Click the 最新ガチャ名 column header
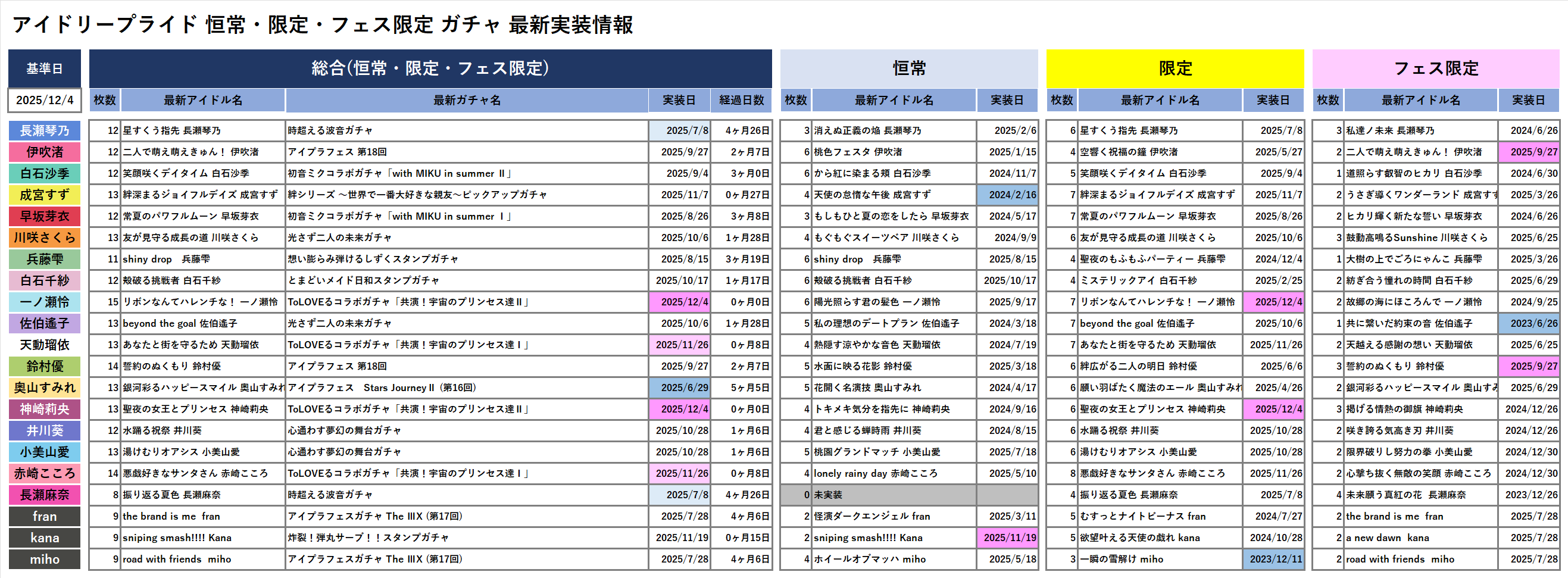This screenshot has width=1568, height=578. (466, 101)
